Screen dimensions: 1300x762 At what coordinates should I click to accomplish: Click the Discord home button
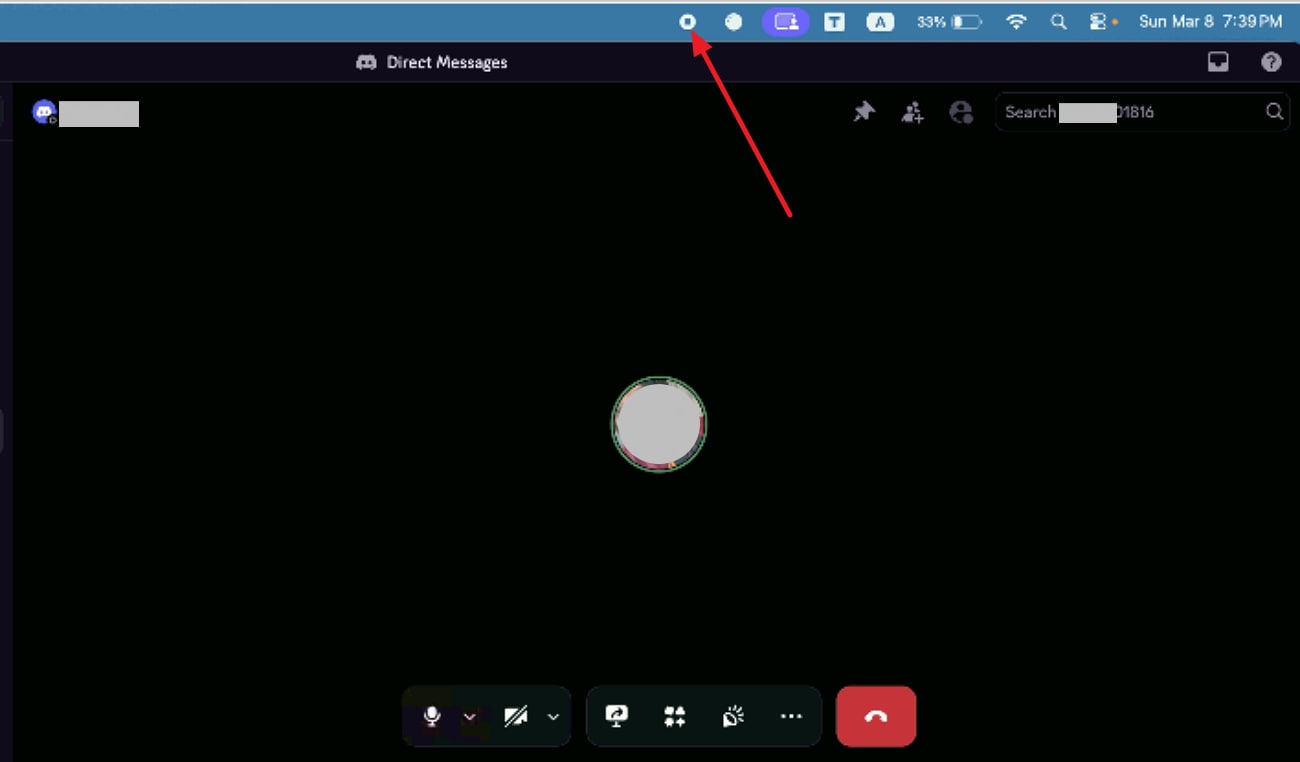(x=43, y=112)
